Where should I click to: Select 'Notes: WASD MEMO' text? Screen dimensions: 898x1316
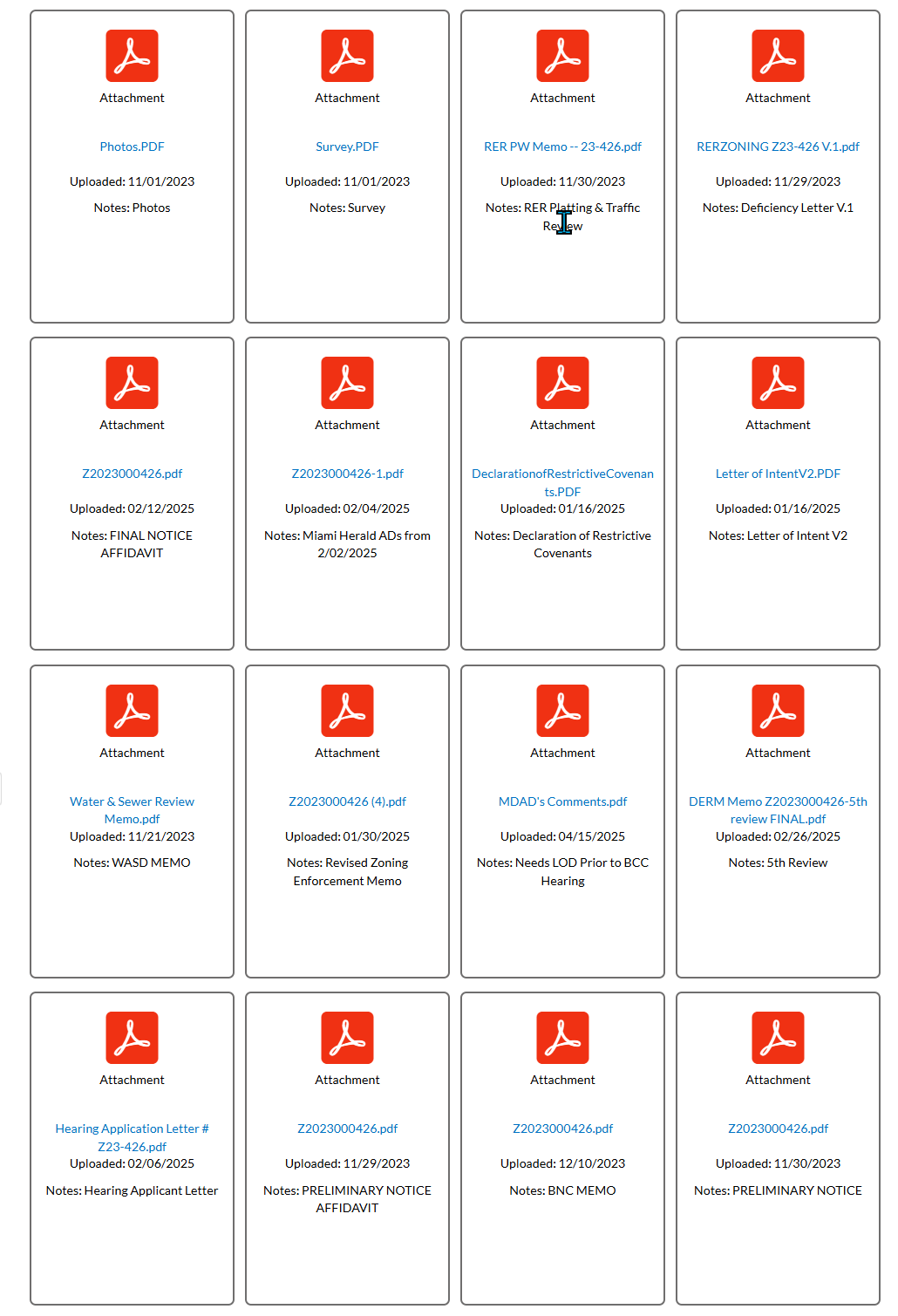[x=132, y=863]
